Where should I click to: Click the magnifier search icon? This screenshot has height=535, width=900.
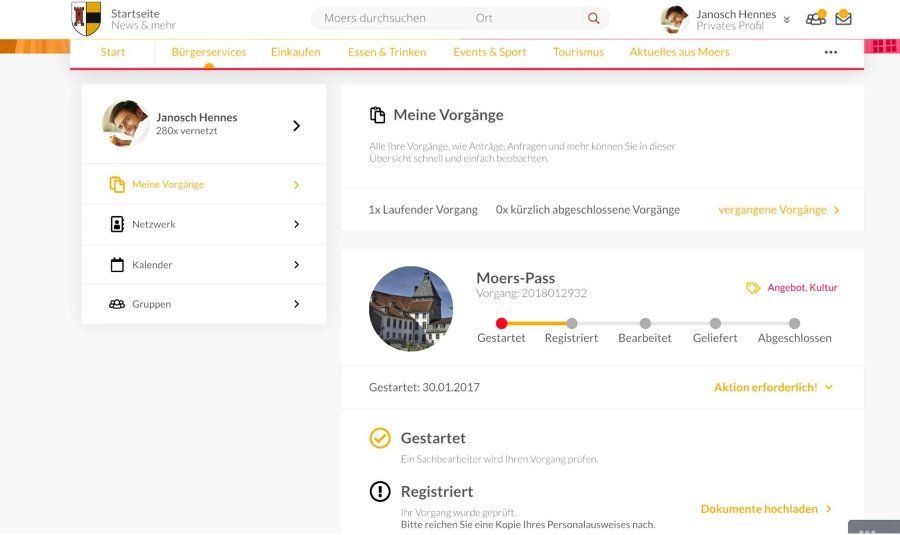[593, 18]
